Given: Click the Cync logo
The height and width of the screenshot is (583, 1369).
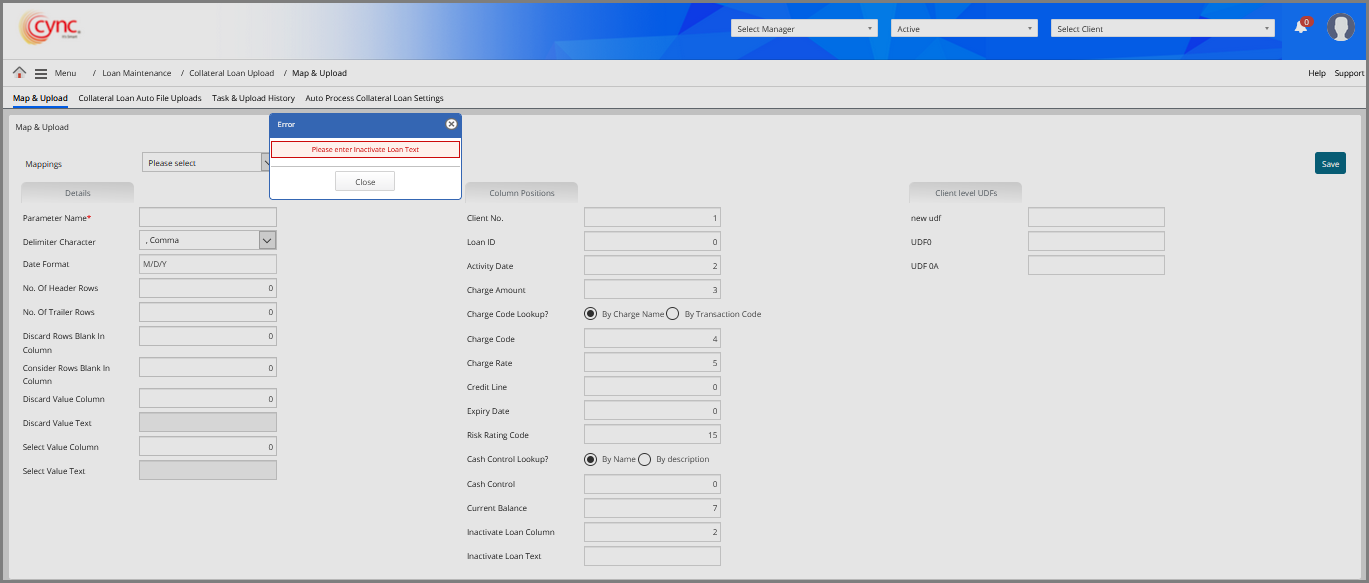Looking at the screenshot, I should tap(49, 28).
